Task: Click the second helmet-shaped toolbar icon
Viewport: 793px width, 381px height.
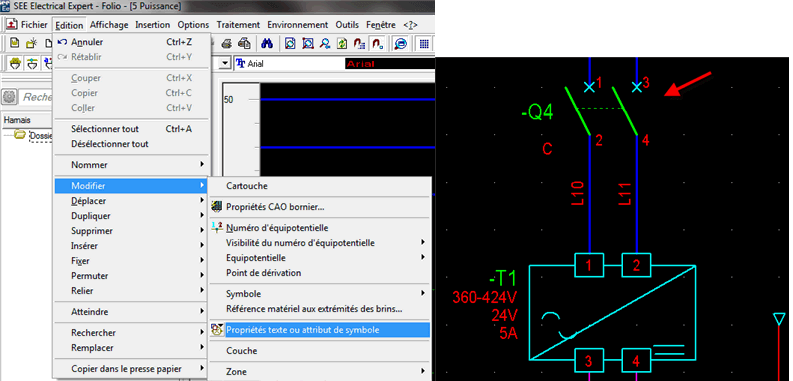Action: pyautogui.click(x=32, y=63)
